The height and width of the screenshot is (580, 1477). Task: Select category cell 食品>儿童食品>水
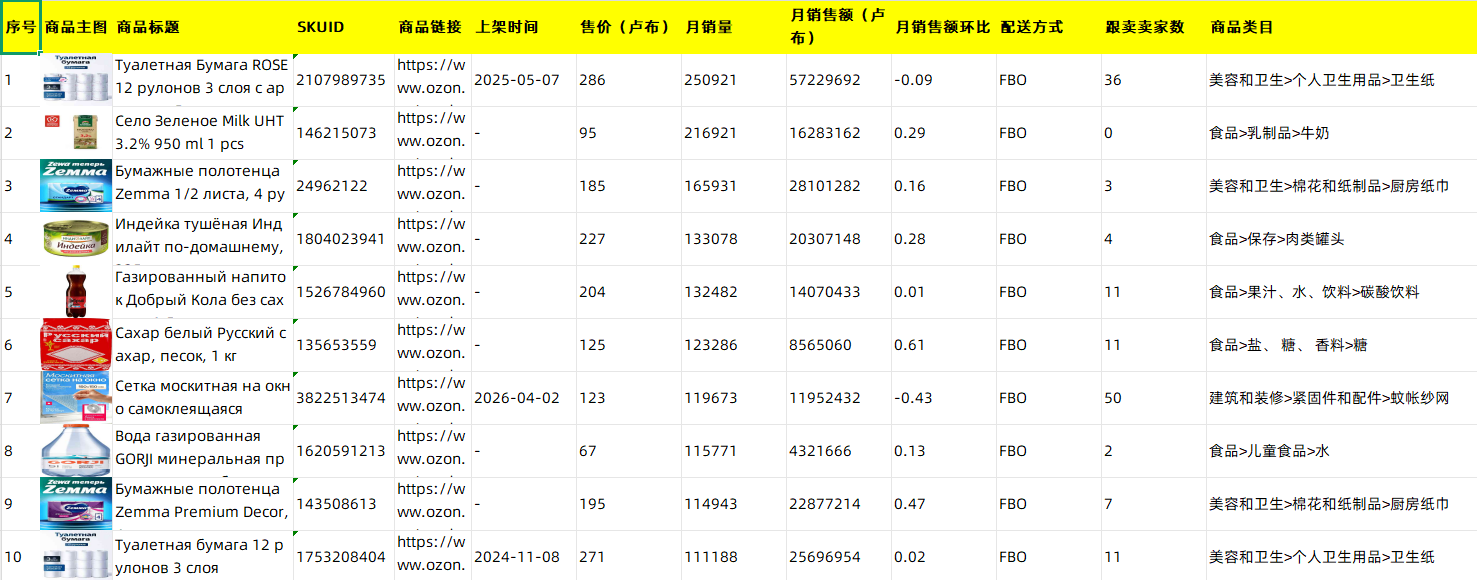pos(1341,451)
